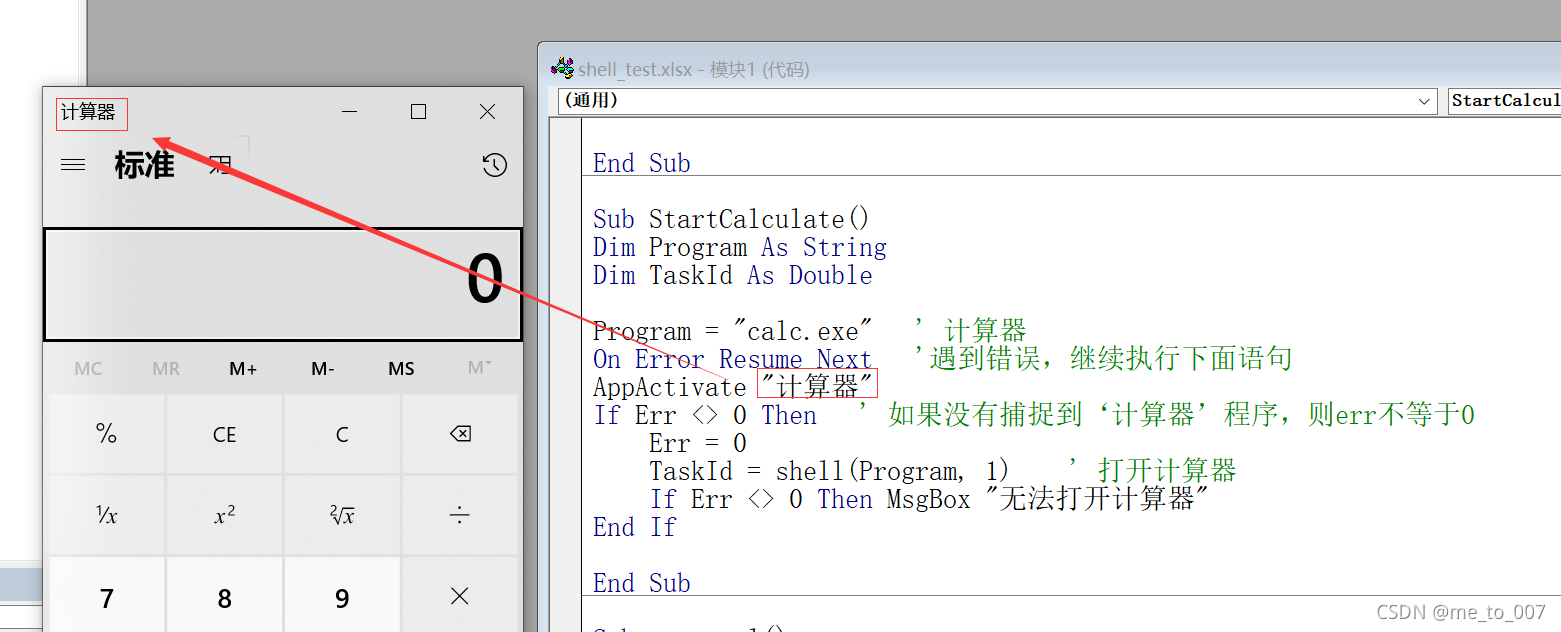Click the MS memory store button
The height and width of the screenshot is (632, 1561).
pyautogui.click(x=401, y=369)
